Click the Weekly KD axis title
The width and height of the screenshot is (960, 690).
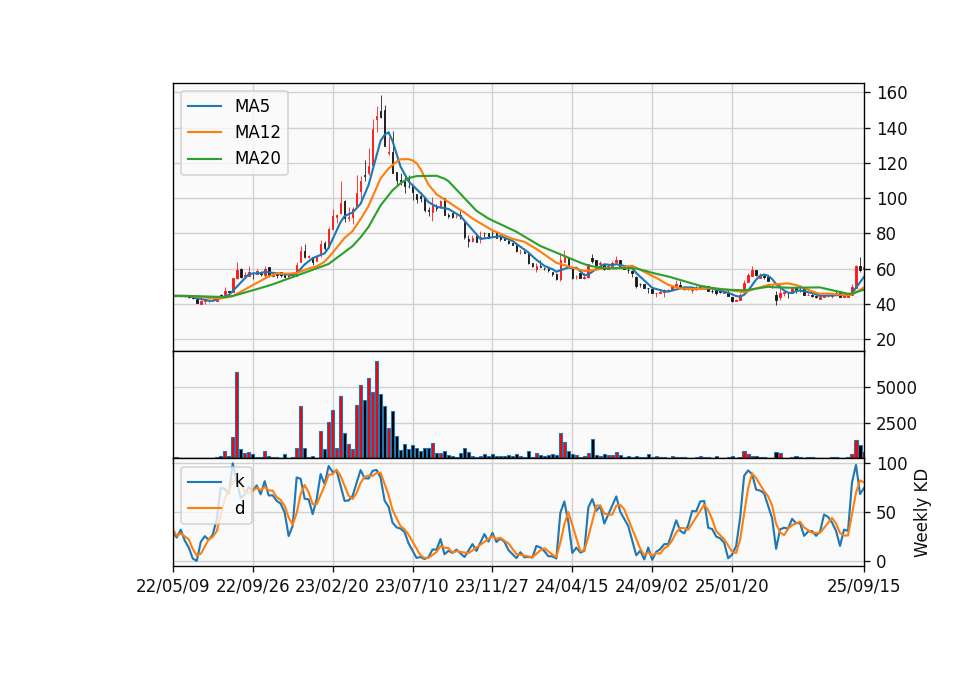[x=921, y=513]
